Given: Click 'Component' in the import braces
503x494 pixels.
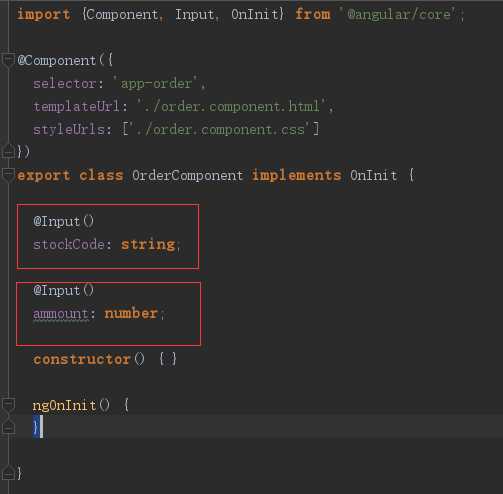Looking at the screenshot, I should tap(122, 14).
